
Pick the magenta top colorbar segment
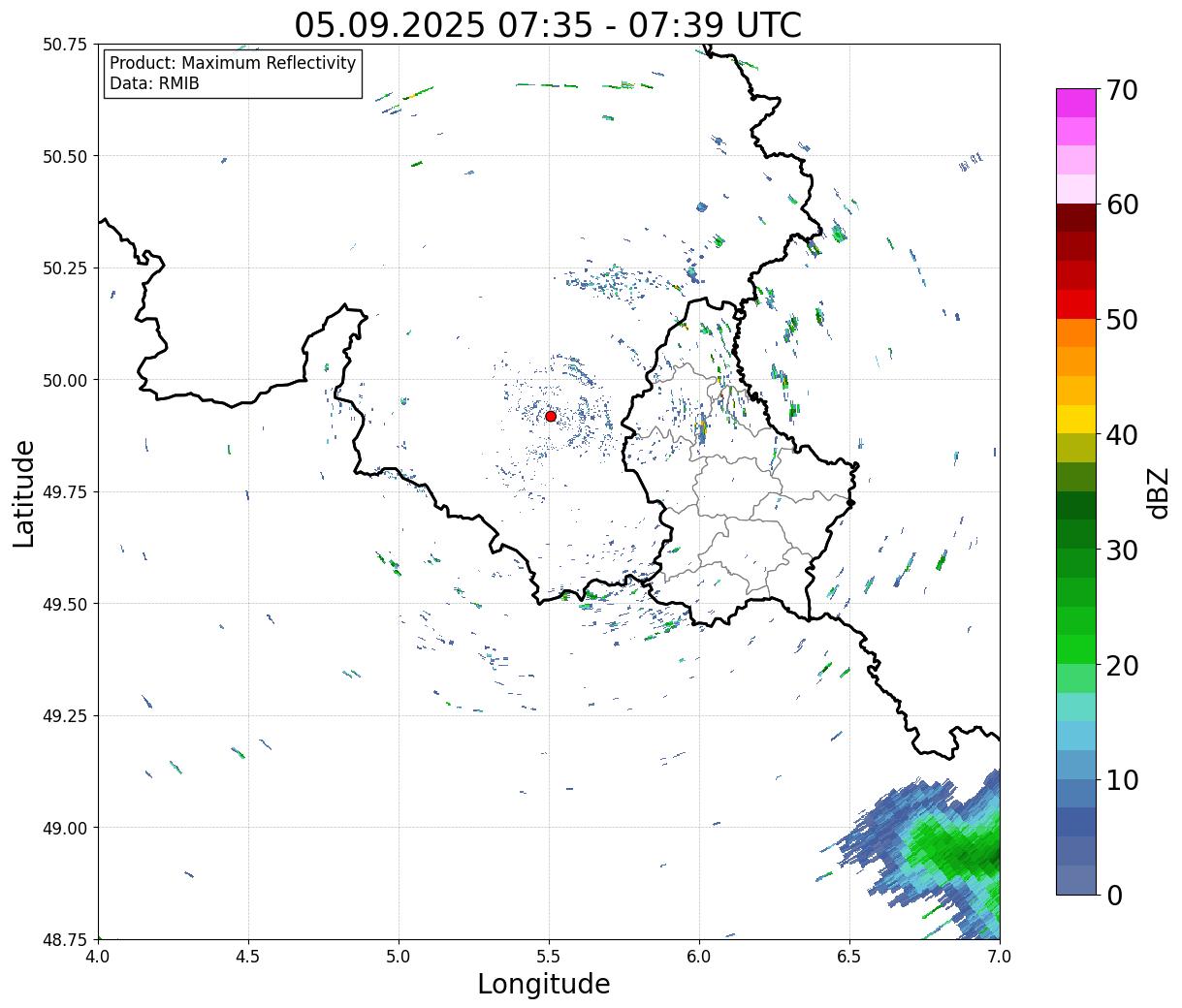click(x=1076, y=103)
